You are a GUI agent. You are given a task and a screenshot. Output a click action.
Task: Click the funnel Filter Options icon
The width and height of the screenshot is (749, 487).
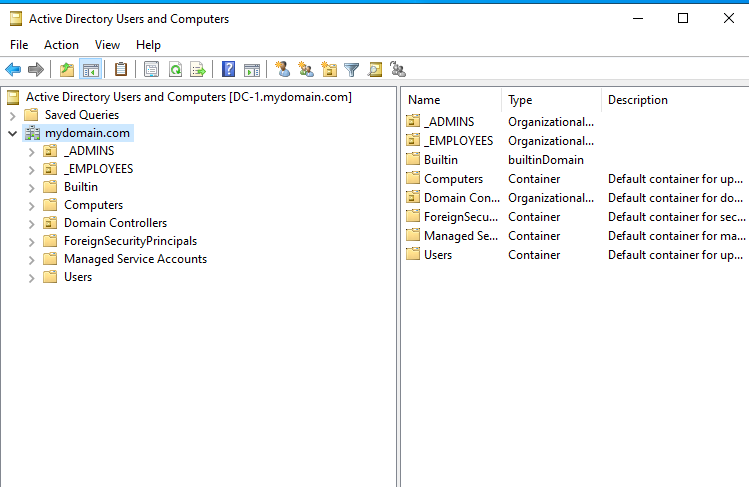coord(352,70)
